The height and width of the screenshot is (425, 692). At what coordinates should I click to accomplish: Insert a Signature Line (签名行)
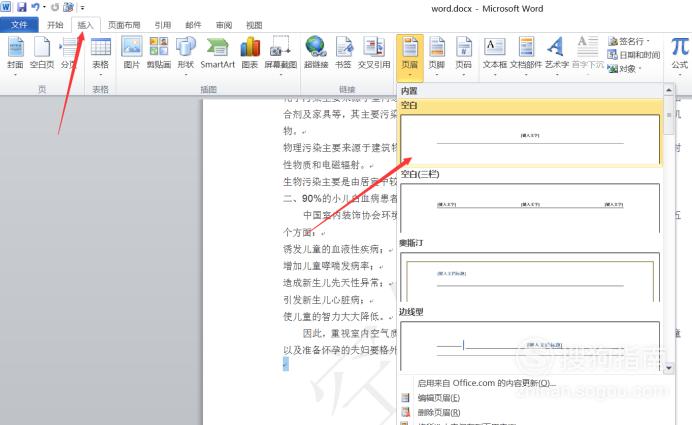629,41
